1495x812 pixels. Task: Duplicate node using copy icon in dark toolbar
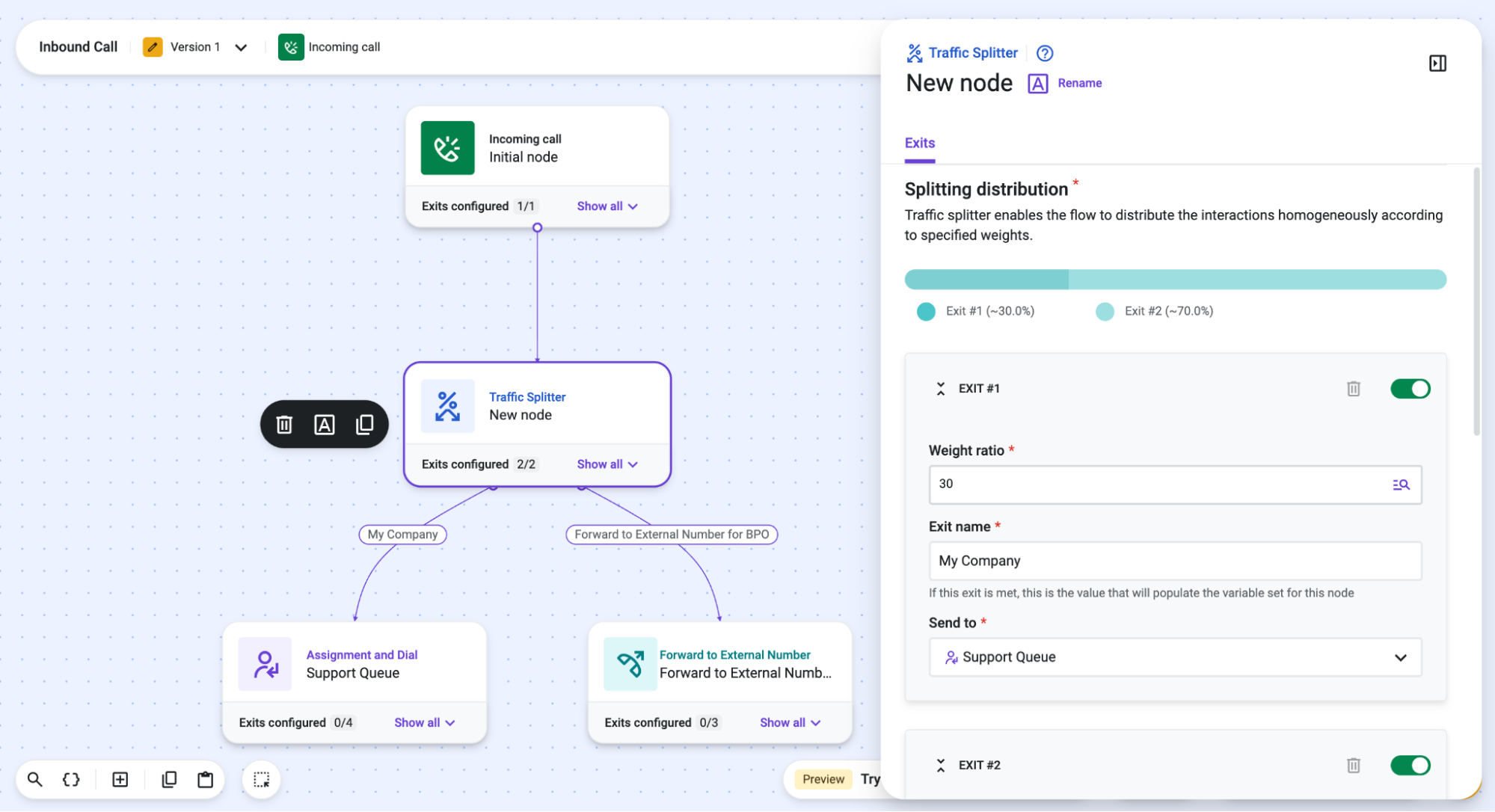click(364, 425)
